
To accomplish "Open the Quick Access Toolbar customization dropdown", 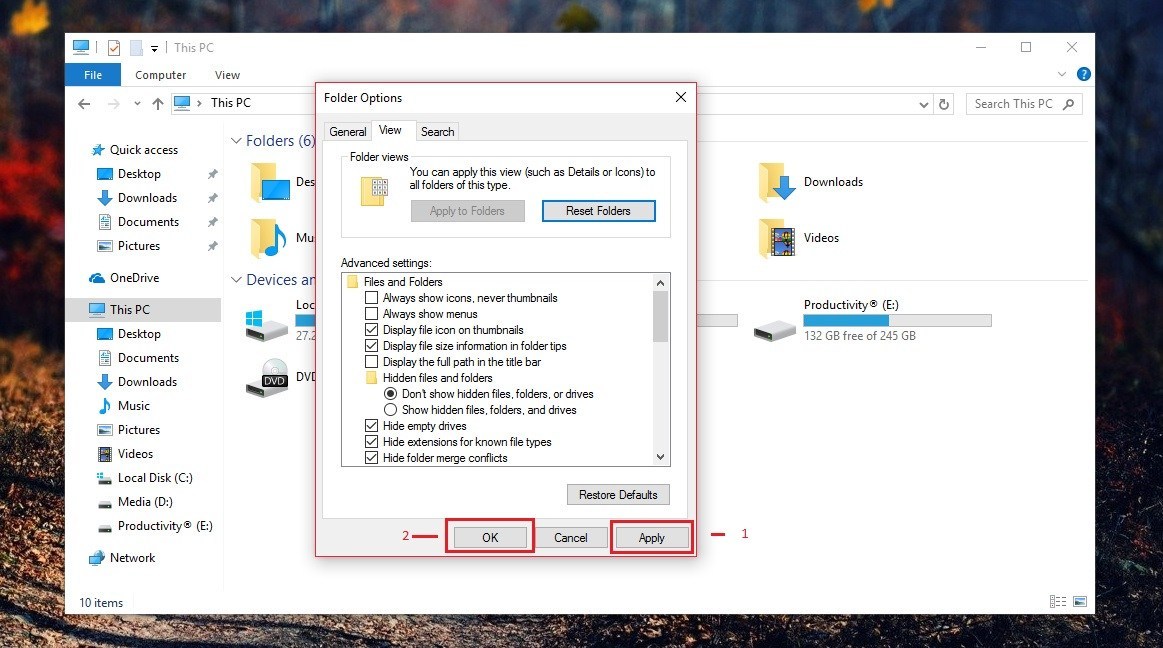I will 153,47.
